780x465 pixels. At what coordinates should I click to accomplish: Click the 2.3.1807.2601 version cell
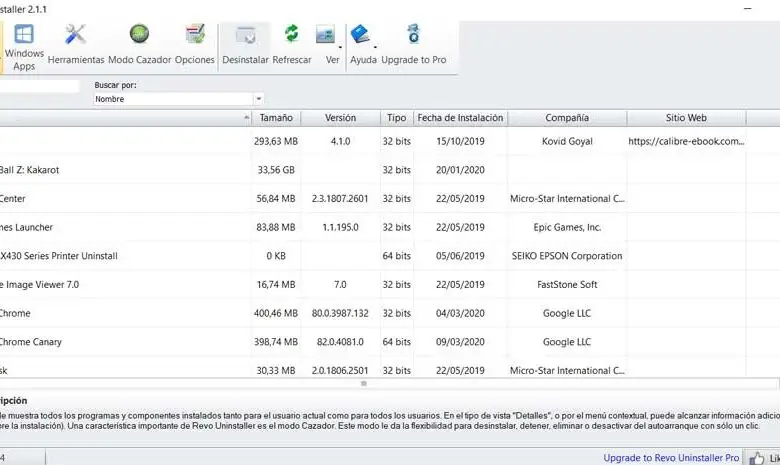click(x=340, y=198)
